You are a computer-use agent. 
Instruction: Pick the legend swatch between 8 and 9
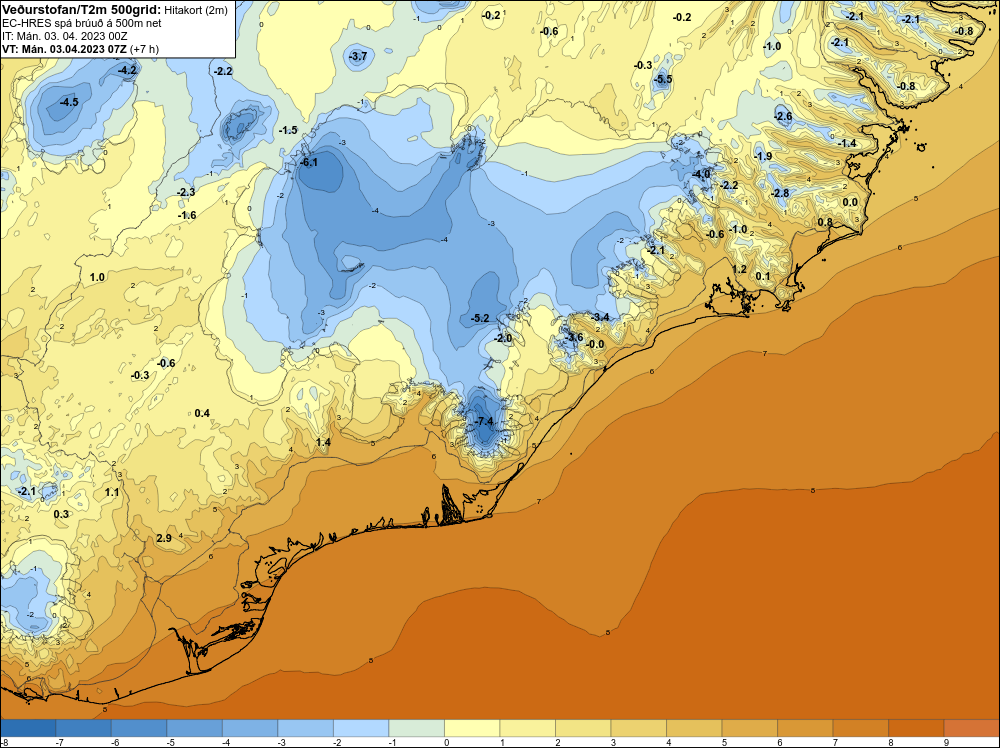[916, 728]
